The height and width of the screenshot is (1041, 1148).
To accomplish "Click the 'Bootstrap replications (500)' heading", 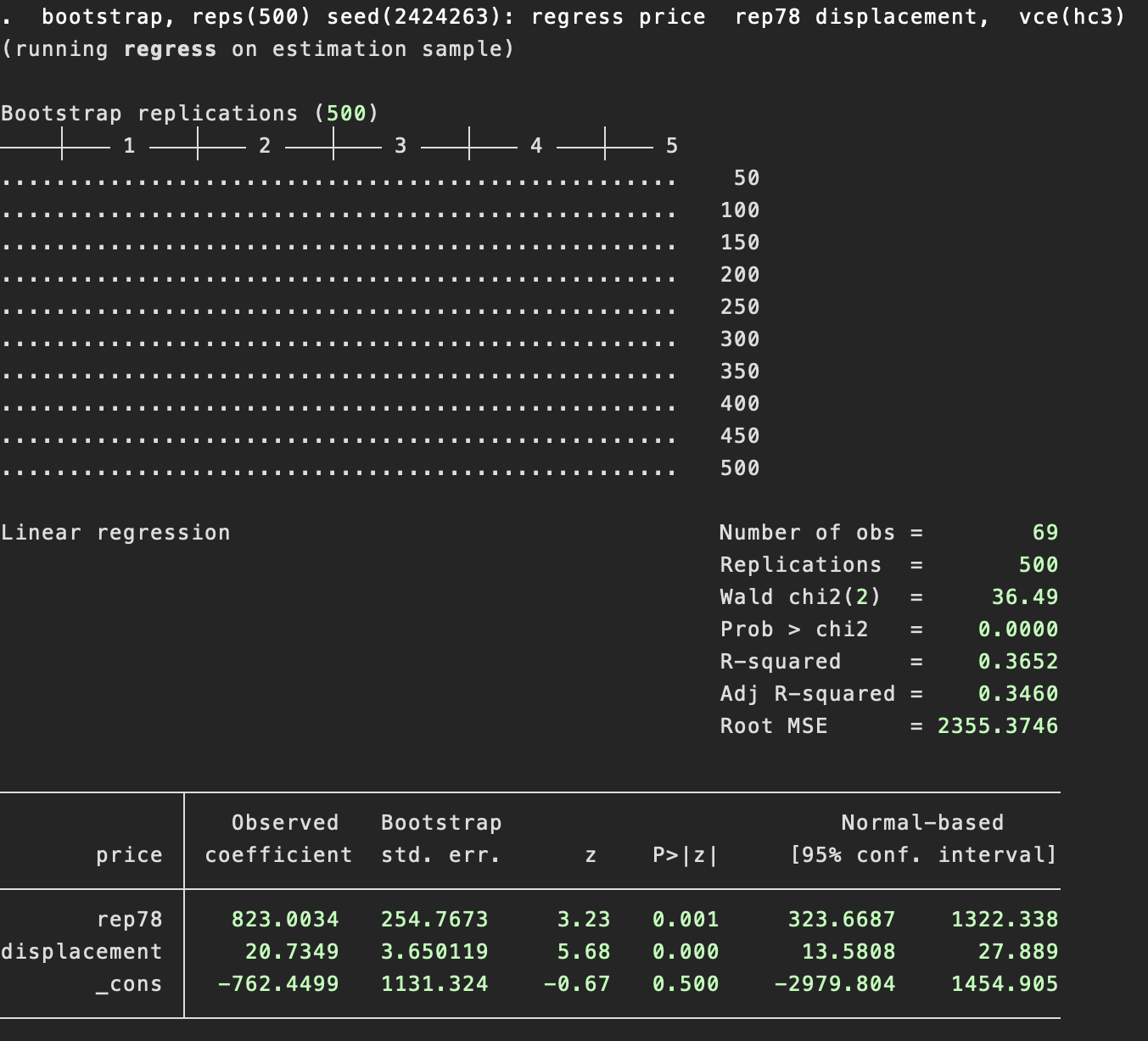I will point(190,114).
